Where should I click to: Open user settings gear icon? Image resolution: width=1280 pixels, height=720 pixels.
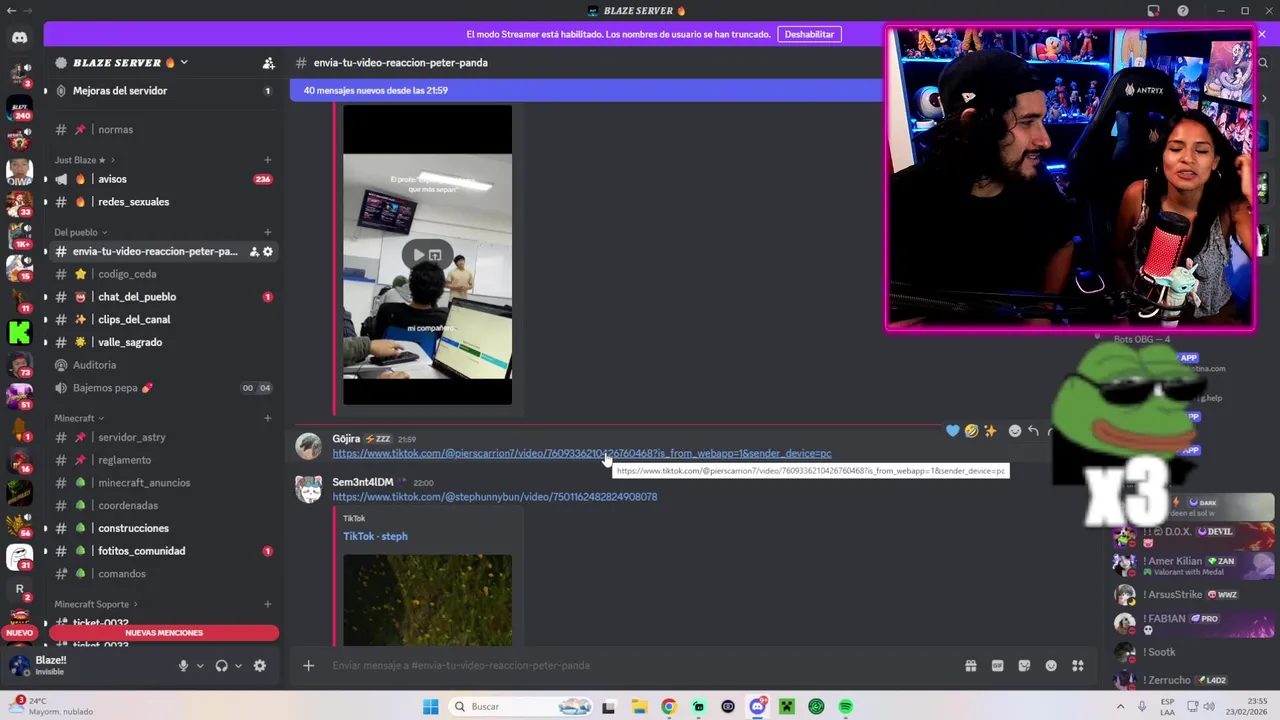(260, 666)
